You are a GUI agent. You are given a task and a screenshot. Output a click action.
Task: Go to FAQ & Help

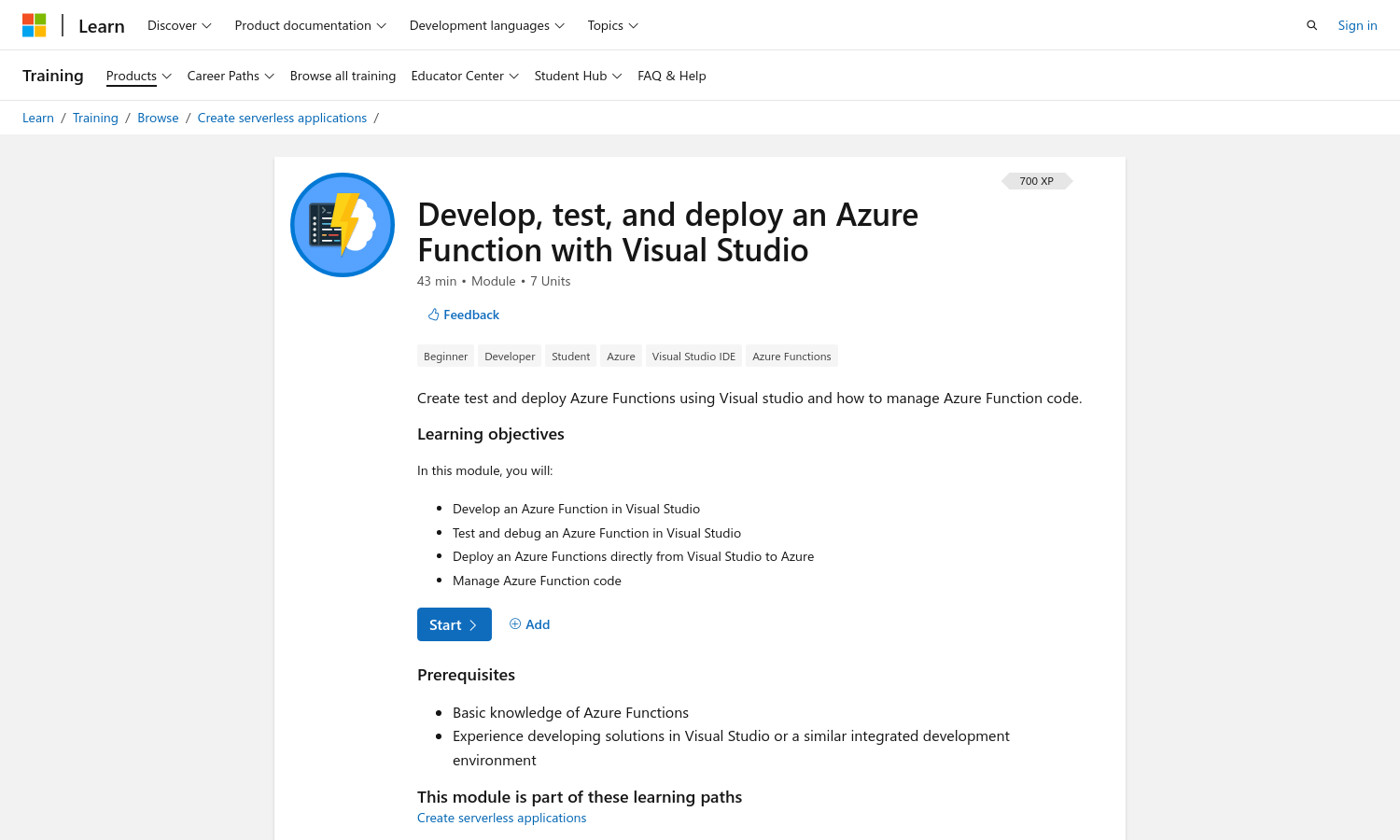click(671, 76)
